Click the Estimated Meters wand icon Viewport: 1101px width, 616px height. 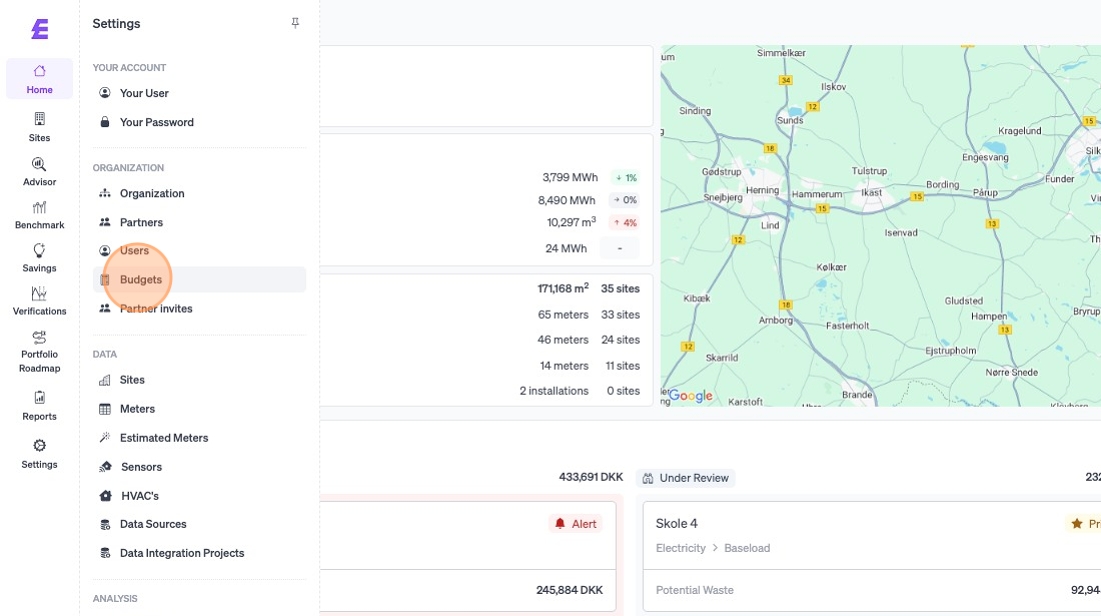(x=105, y=438)
